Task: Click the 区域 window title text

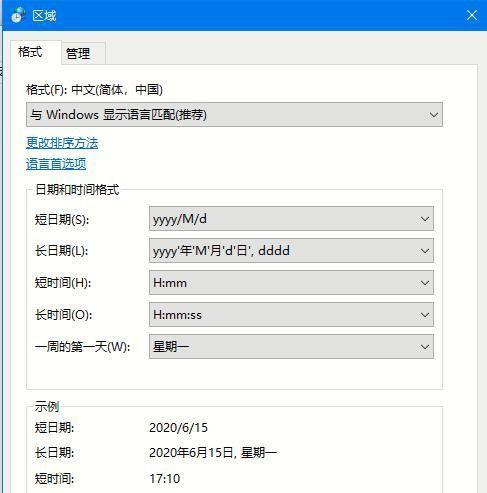Action: 44,15
